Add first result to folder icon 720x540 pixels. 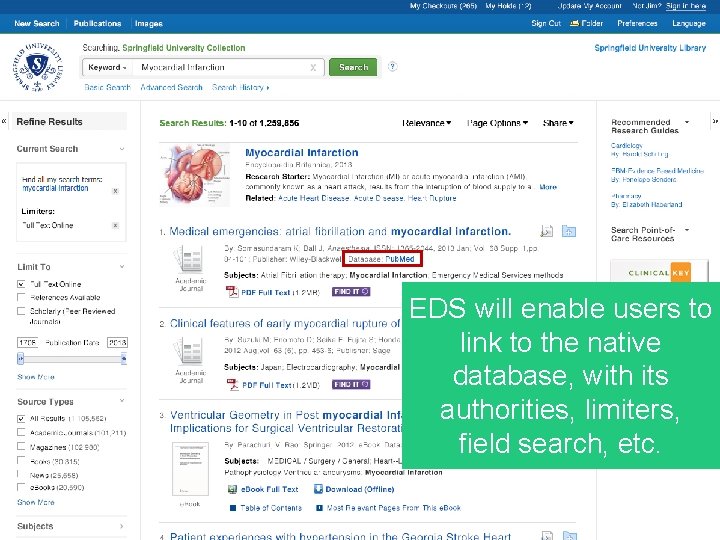(x=568, y=231)
